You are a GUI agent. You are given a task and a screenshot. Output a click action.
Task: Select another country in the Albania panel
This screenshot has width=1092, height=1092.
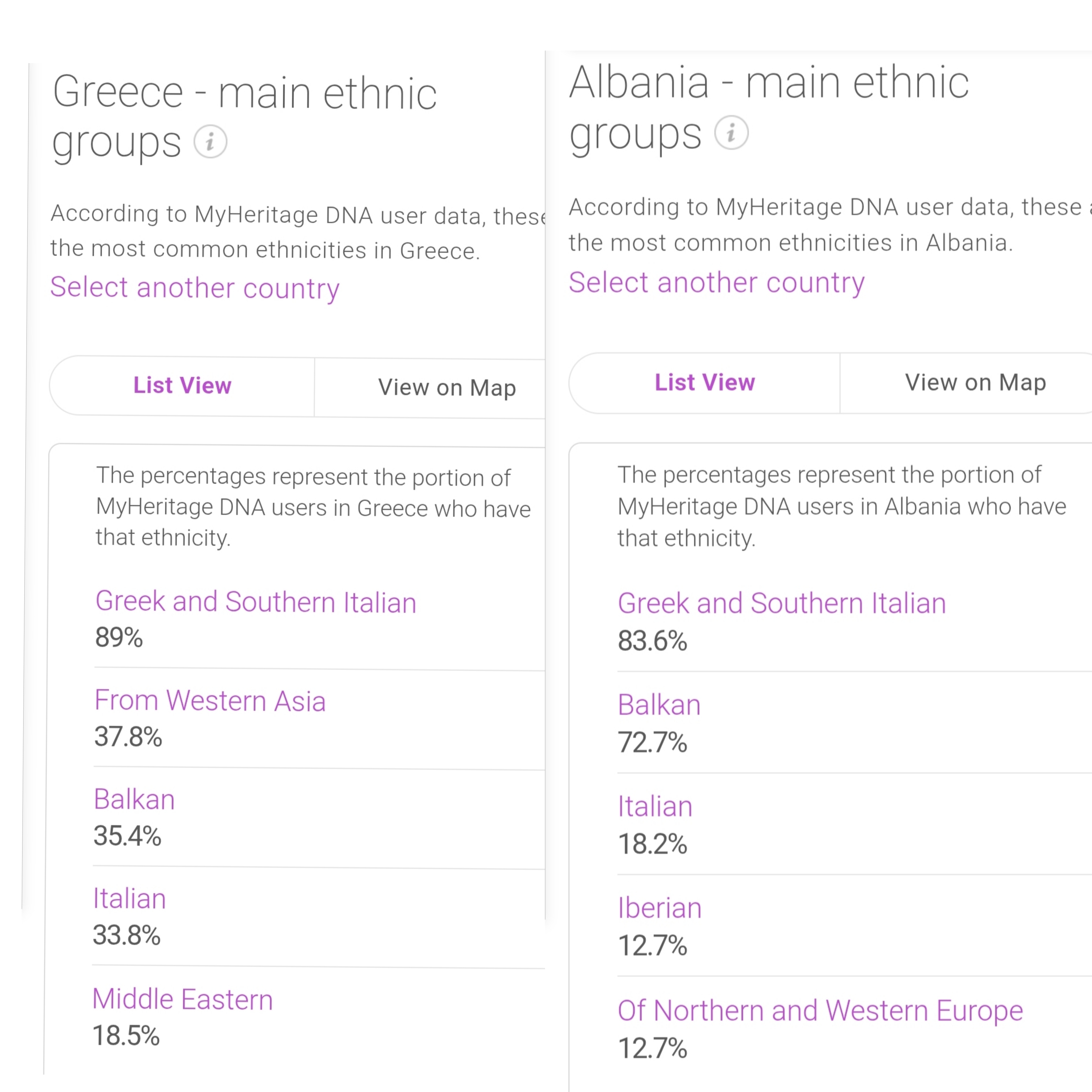coord(717,283)
